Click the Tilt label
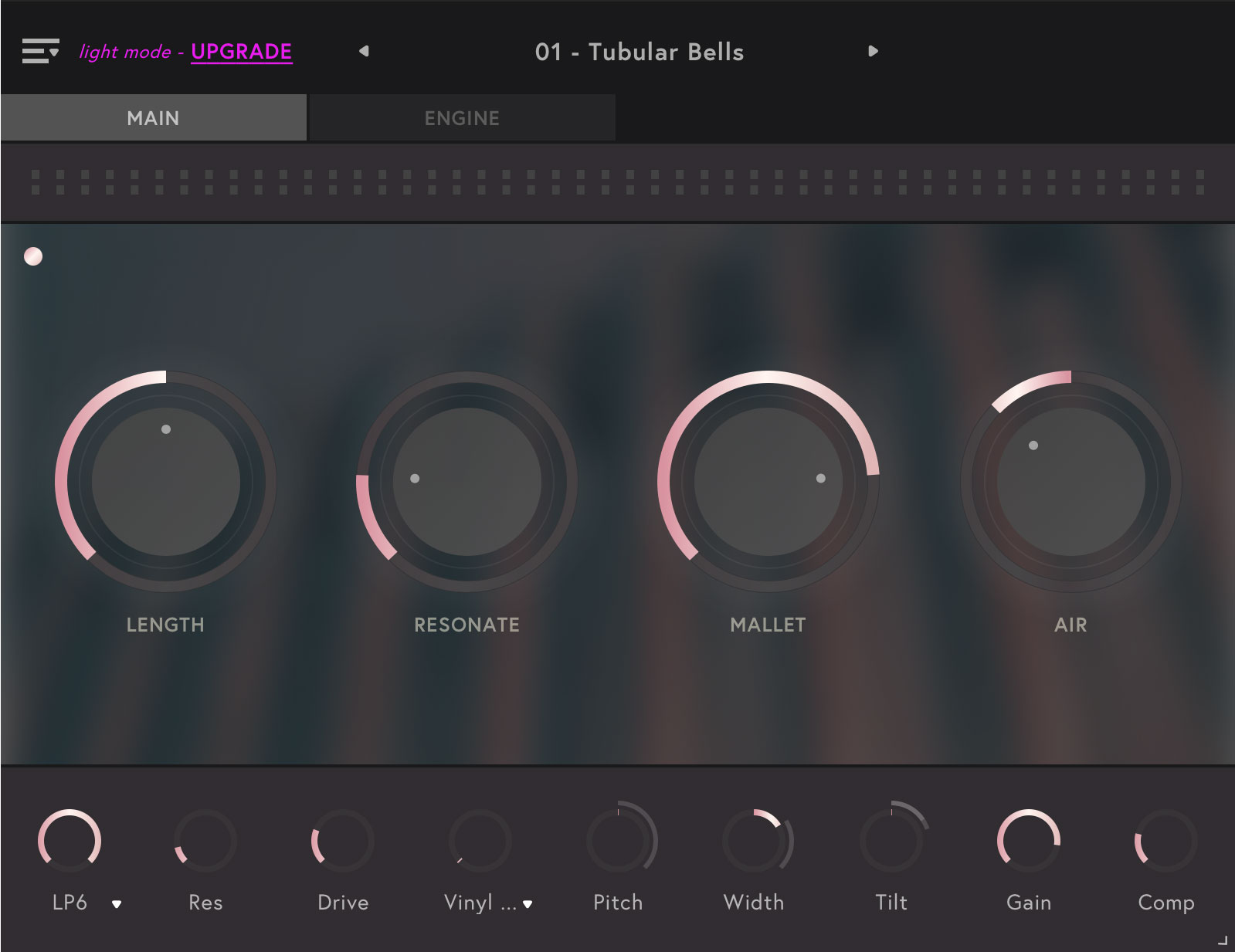This screenshot has width=1235, height=952. coord(891,903)
